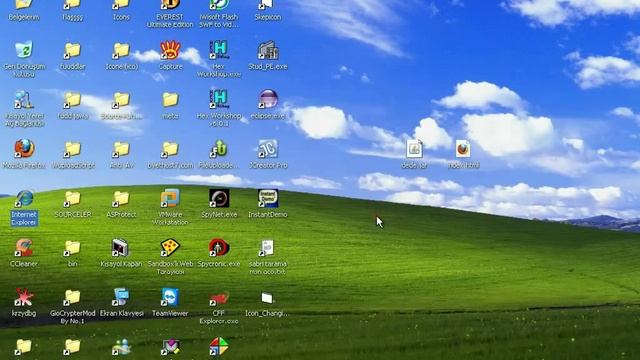Open the Belgelerim folder

(x=24, y=5)
